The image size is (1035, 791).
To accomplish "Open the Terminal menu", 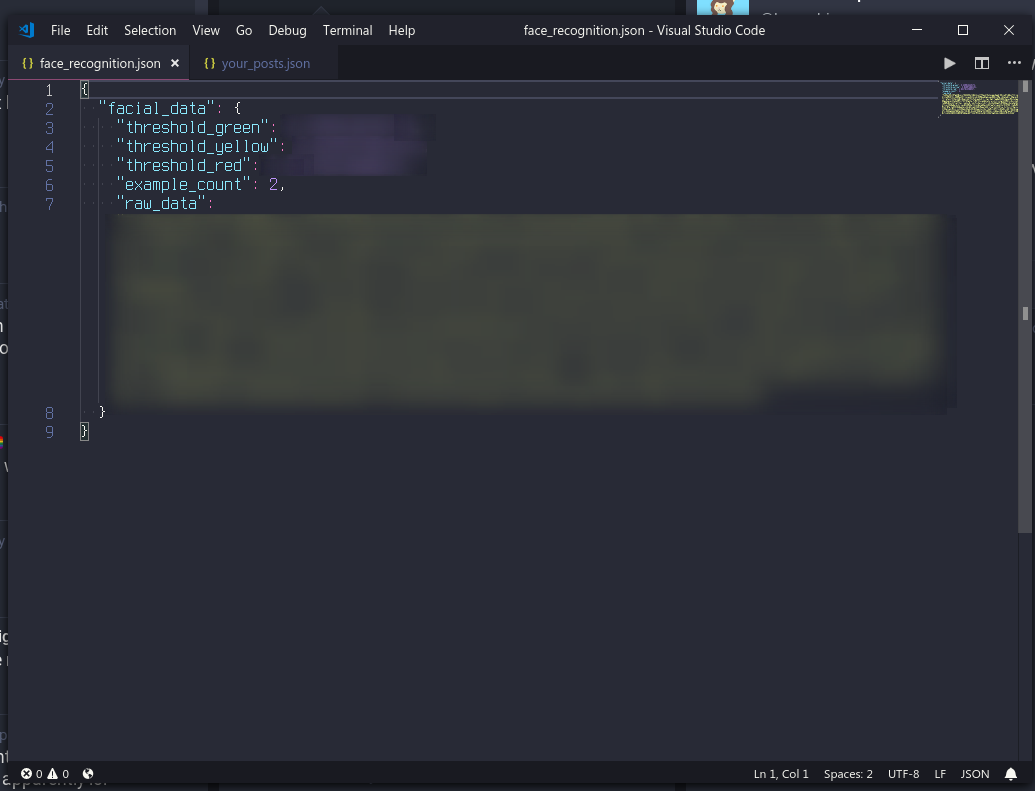I will point(347,30).
